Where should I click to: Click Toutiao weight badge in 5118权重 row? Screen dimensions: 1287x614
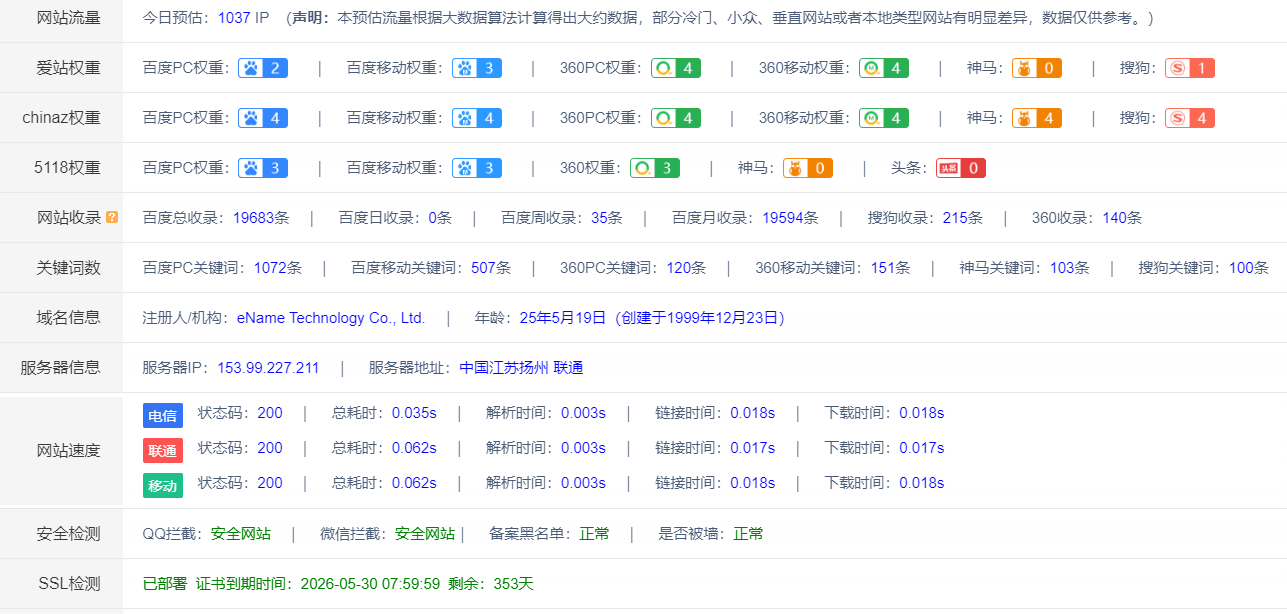961,168
